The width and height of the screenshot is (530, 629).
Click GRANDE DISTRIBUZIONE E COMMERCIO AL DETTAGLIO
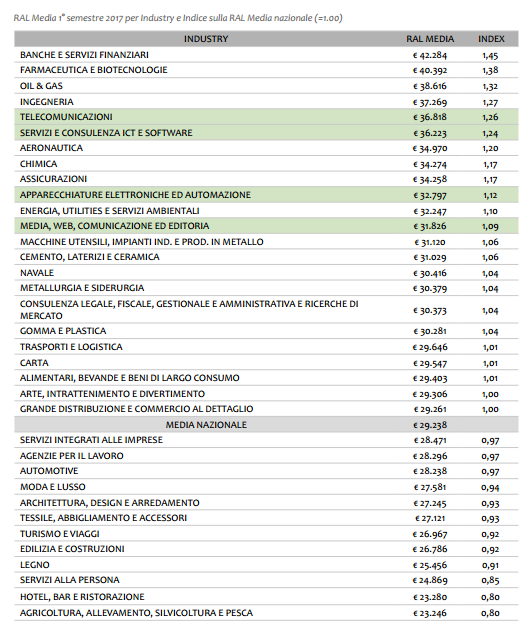tap(136, 409)
